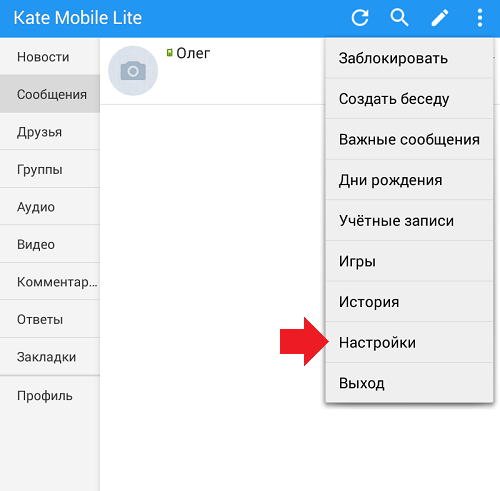Image resolution: width=500 pixels, height=491 pixels.
Task: Go to Группы sidebar section
Action: pos(50,169)
